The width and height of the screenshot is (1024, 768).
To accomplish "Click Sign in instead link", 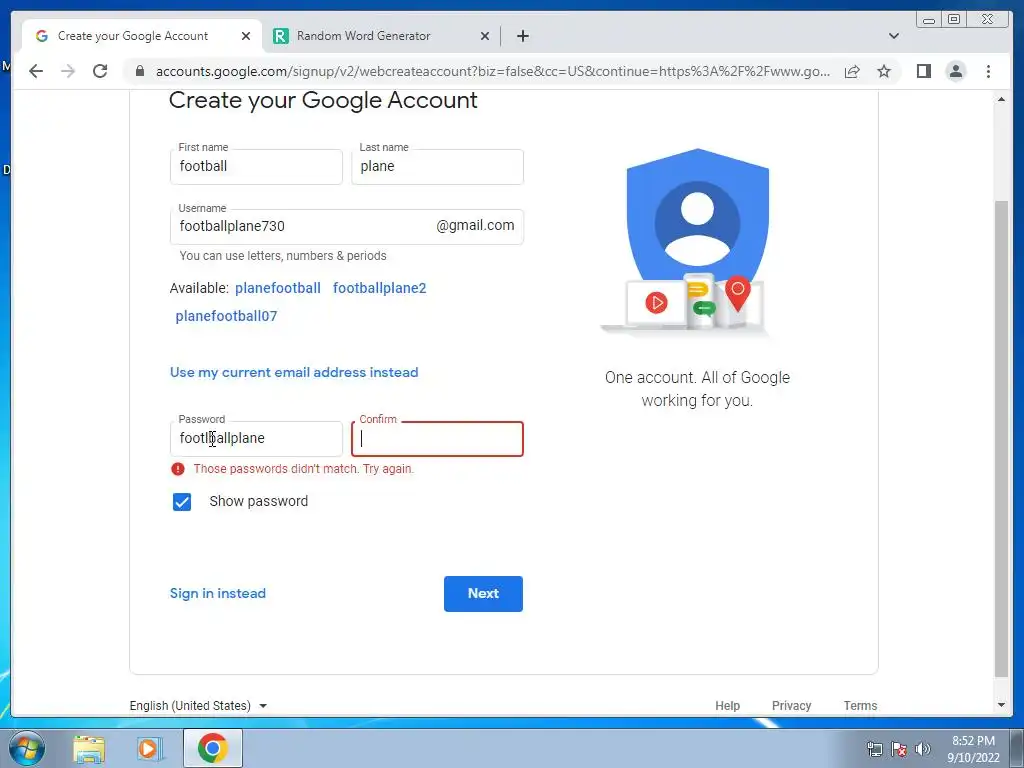I will coord(217,593).
